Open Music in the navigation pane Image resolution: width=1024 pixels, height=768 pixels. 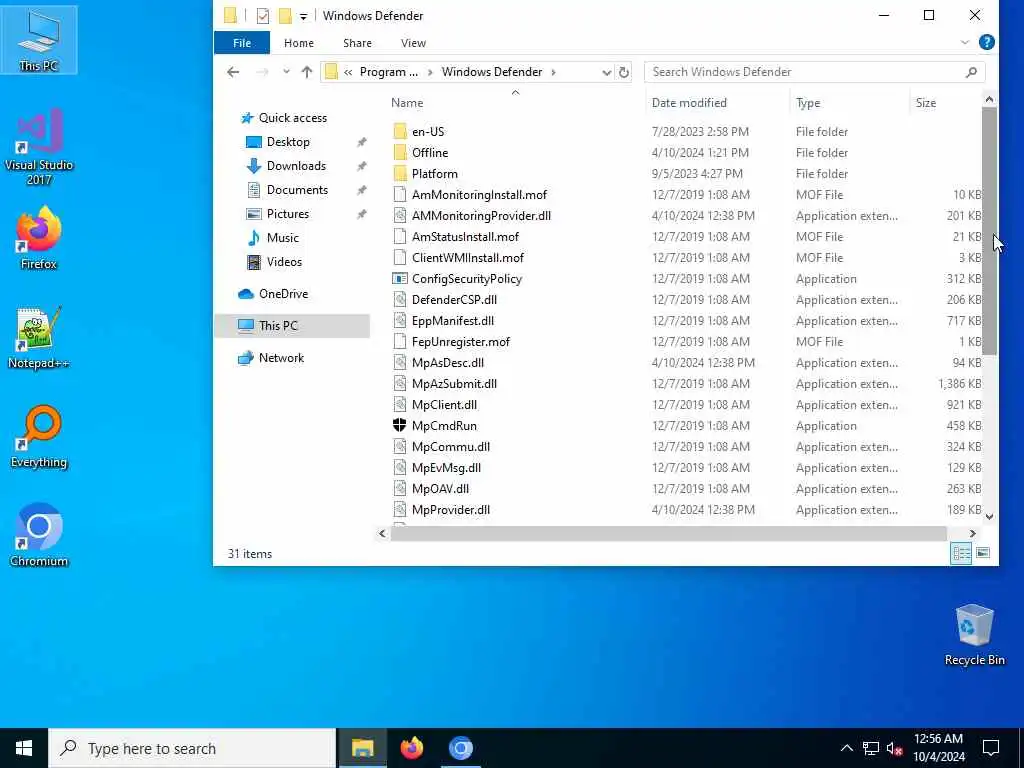282,238
